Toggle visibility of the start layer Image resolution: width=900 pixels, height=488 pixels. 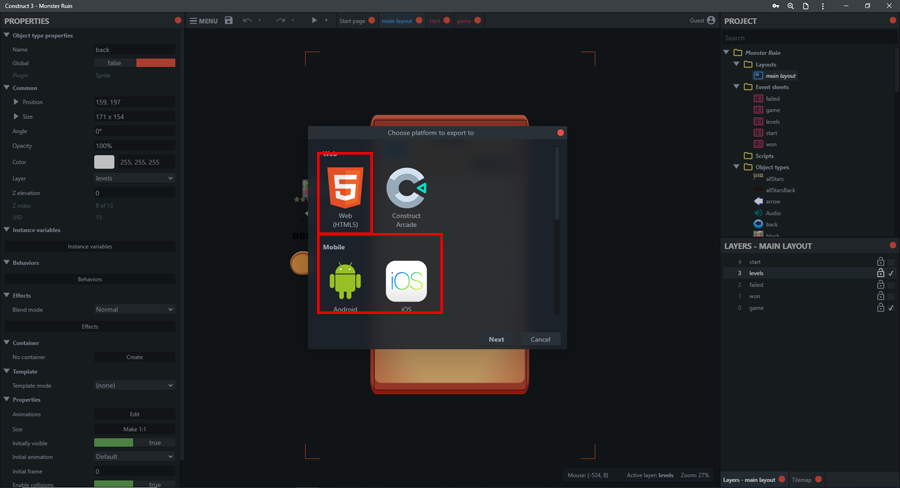point(891,262)
